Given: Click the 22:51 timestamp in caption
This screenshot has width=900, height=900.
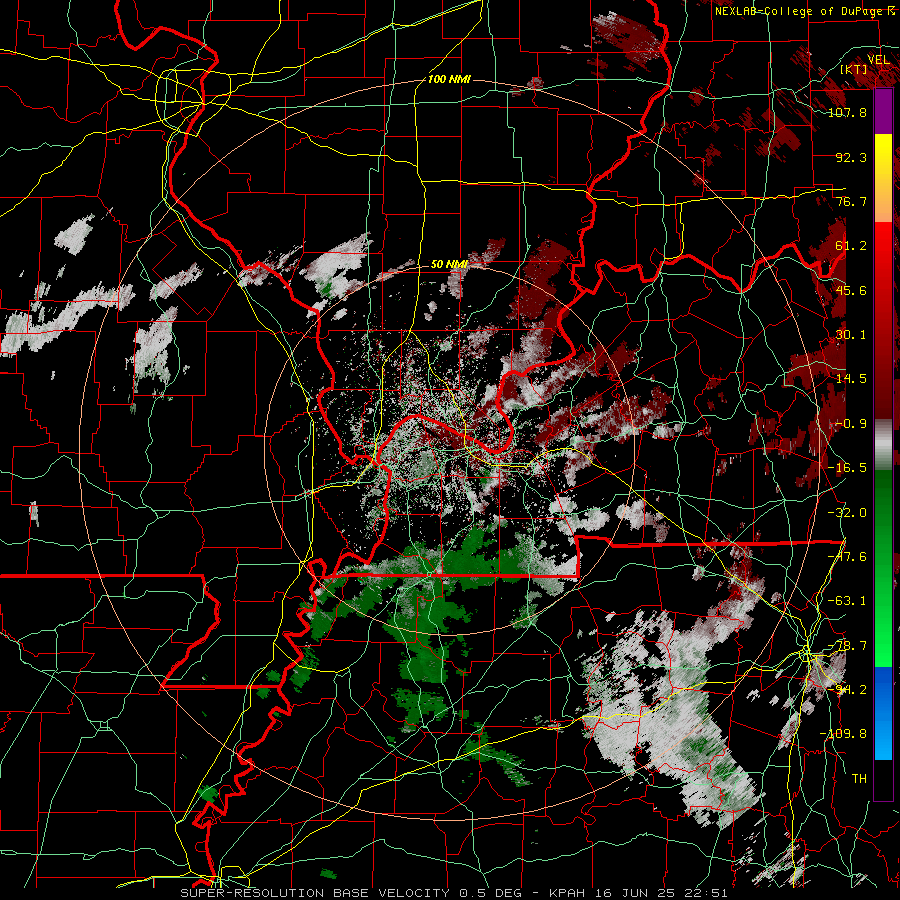Looking at the screenshot, I should (x=707, y=893).
